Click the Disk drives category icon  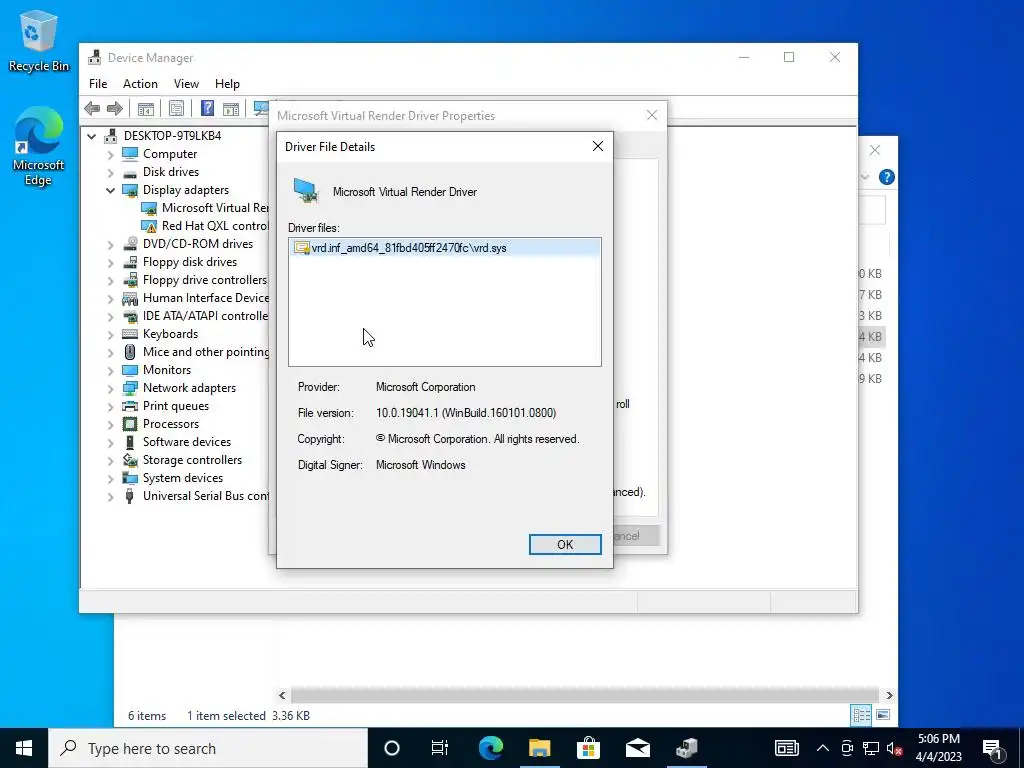pyautogui.click(x=130, y=172)
